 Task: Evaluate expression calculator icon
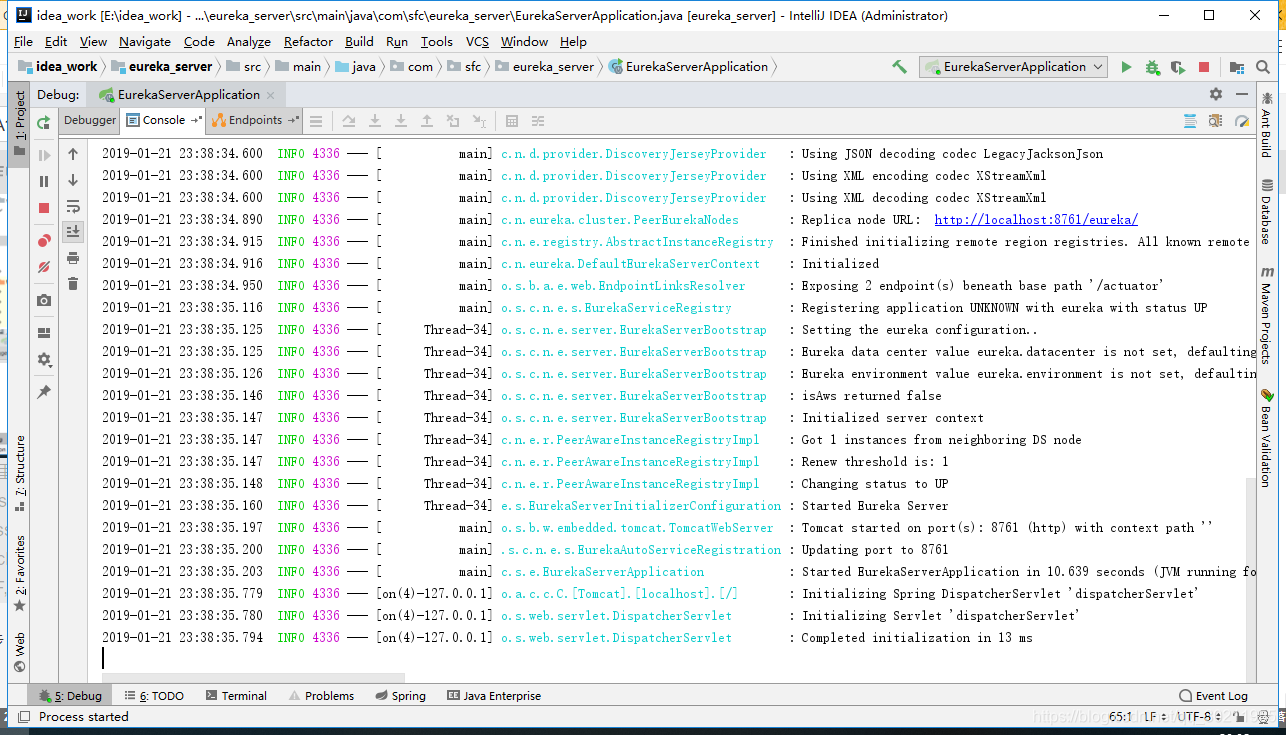[512, 121]
